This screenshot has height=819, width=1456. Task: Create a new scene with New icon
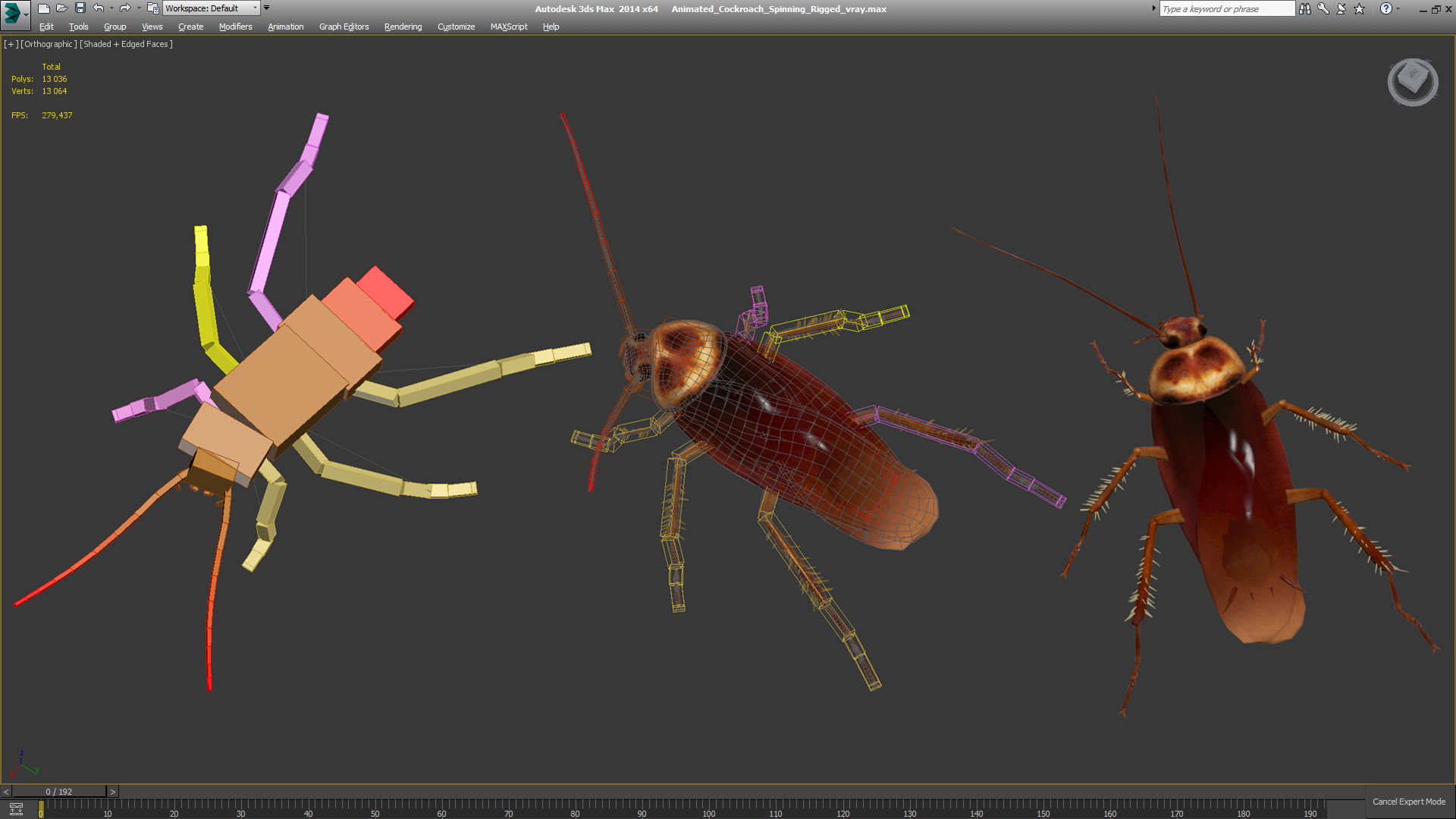coord(43,8)
